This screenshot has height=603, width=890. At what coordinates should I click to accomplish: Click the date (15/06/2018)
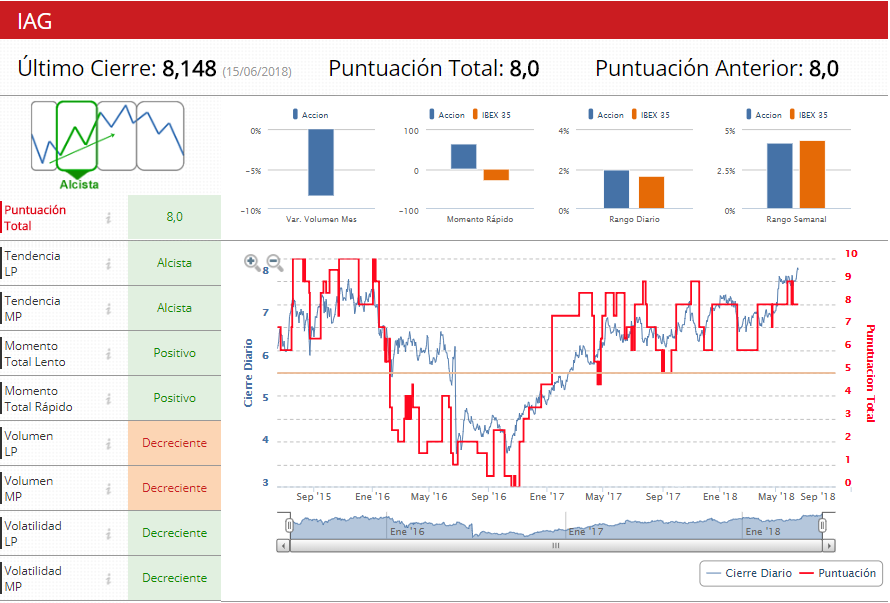(x=257, y=72)
